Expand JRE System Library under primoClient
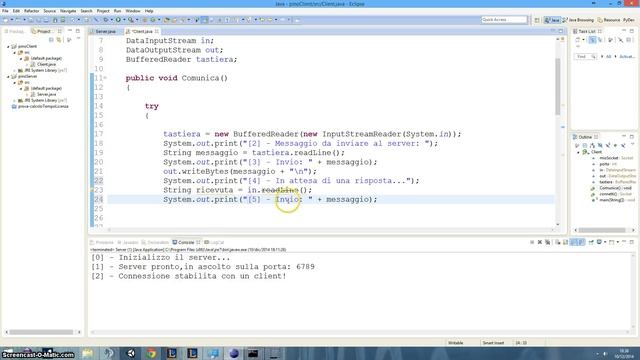The image size is (640, 360). [x=15, y=70]
